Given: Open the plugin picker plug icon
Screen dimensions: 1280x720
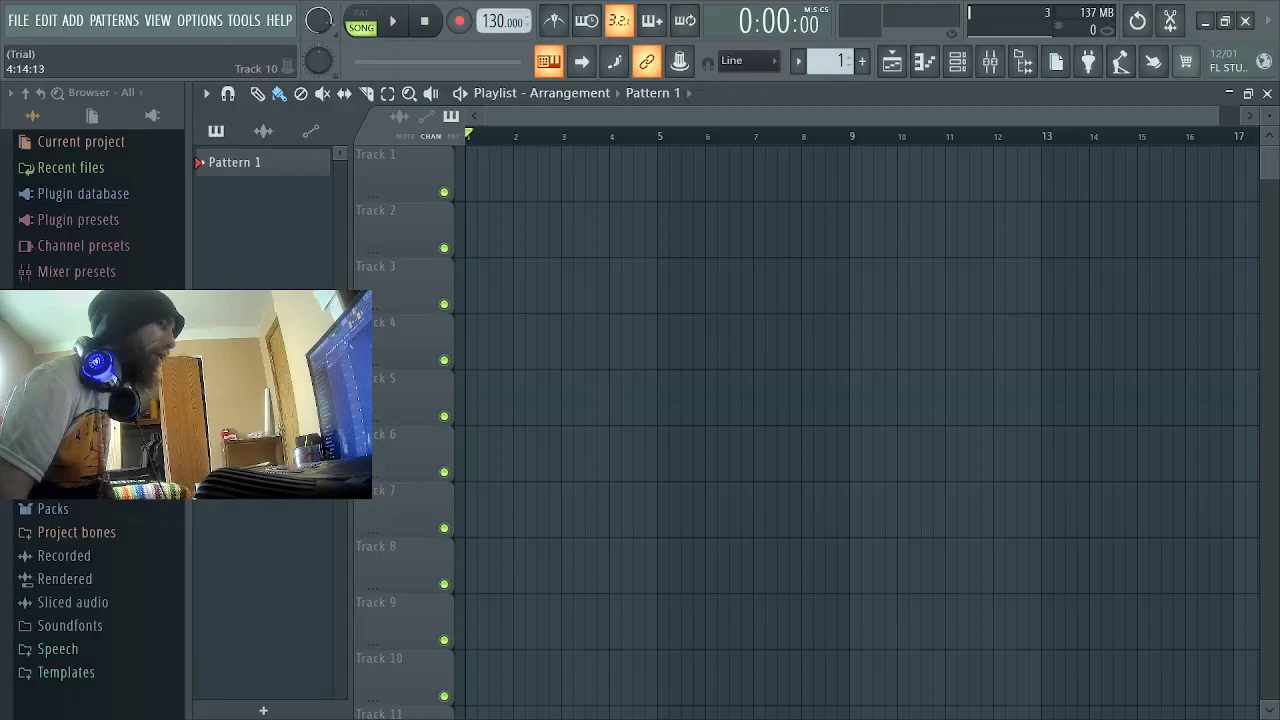Looking at the screenshot, I should 1088,62.
